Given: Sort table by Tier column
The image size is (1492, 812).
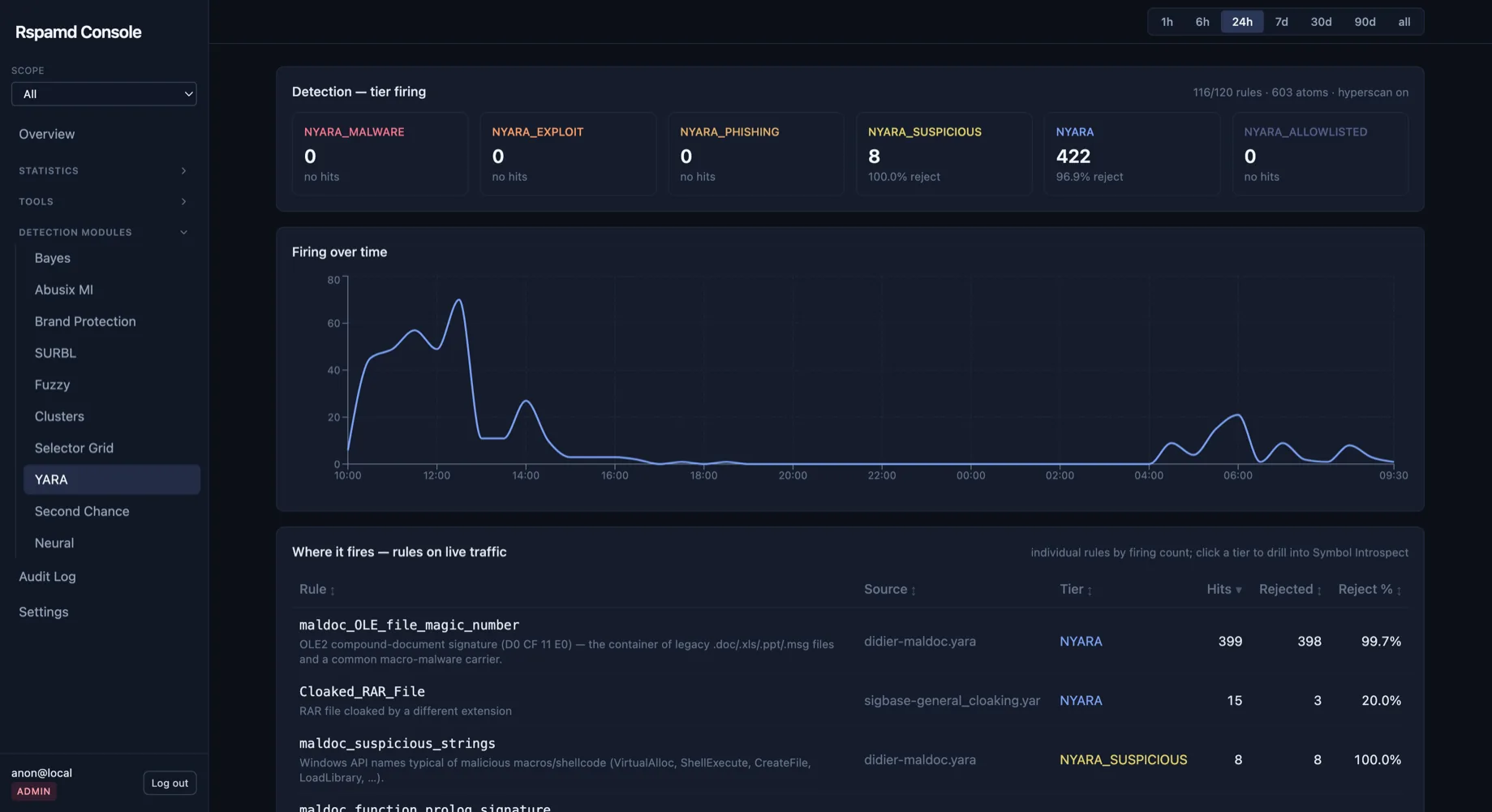Looking at the screenshot, I should click(1076, 590).
